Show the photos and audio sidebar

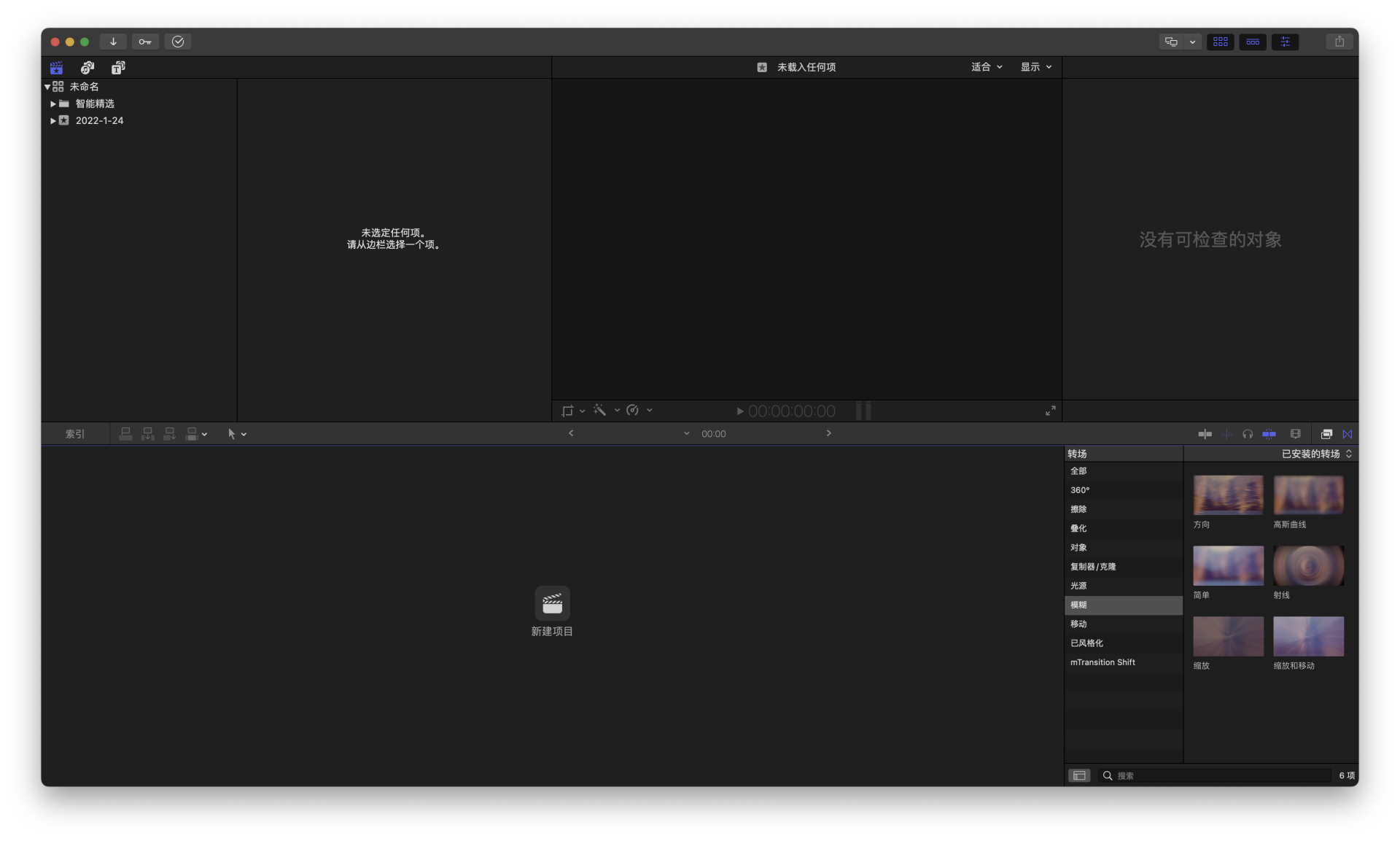click(x=87, y=68)
